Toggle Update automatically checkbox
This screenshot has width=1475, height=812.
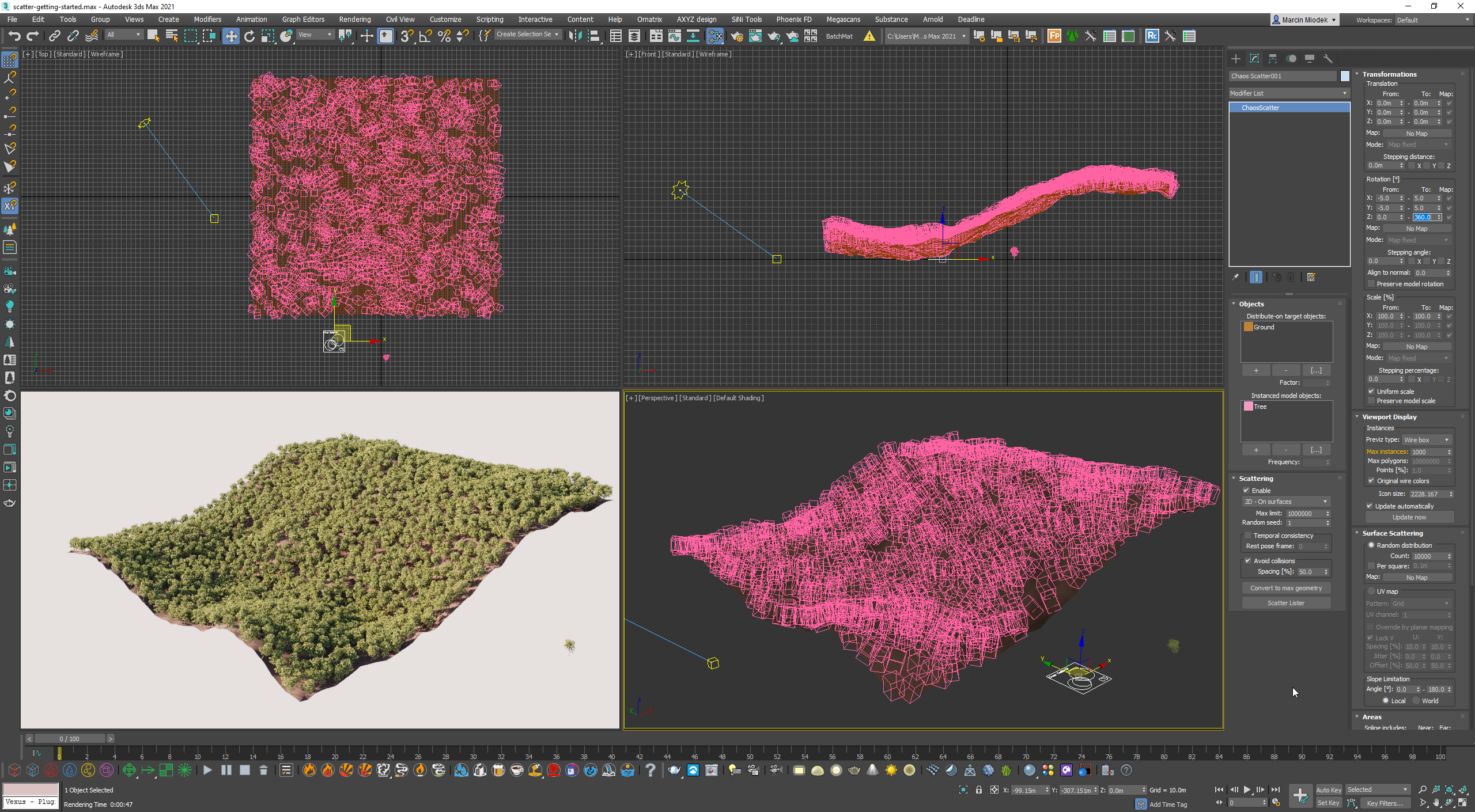pyautogui.click(x=1370, y=506)
